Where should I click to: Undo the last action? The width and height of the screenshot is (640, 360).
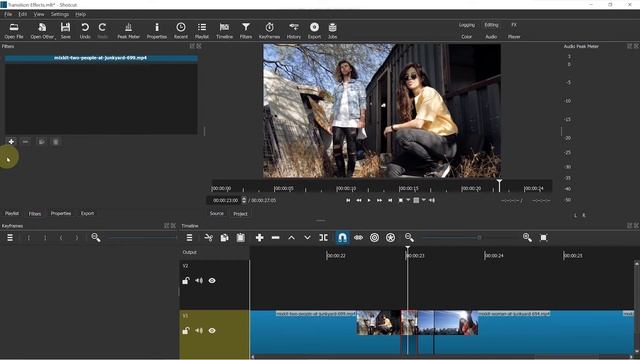[85, 31]
